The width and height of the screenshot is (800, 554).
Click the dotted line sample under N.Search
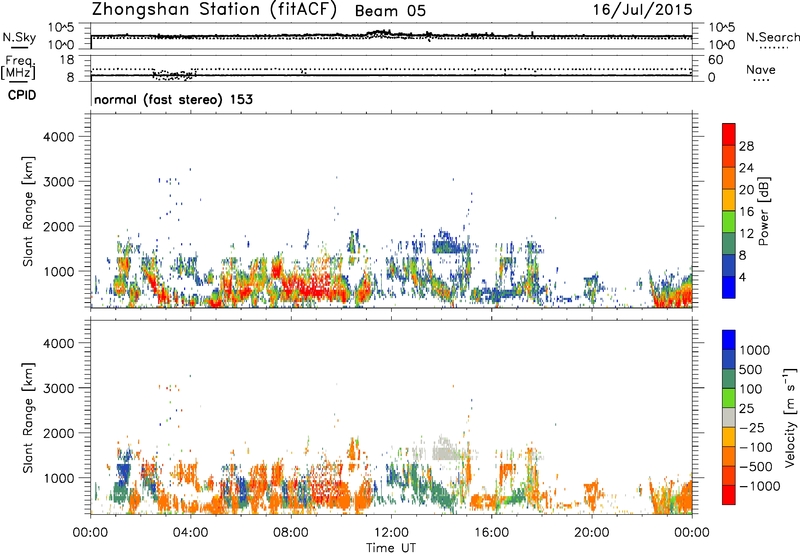(x=773, y=48)
